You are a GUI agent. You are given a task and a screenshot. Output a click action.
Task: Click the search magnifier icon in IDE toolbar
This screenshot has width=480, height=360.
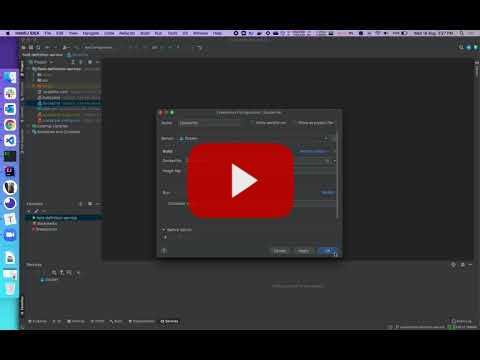tap(461, 47)
